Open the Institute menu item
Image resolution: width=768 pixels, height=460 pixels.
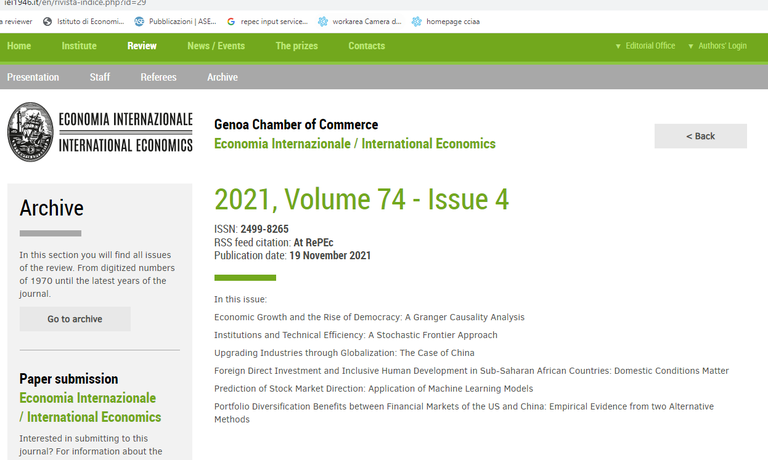pos(79,46)
